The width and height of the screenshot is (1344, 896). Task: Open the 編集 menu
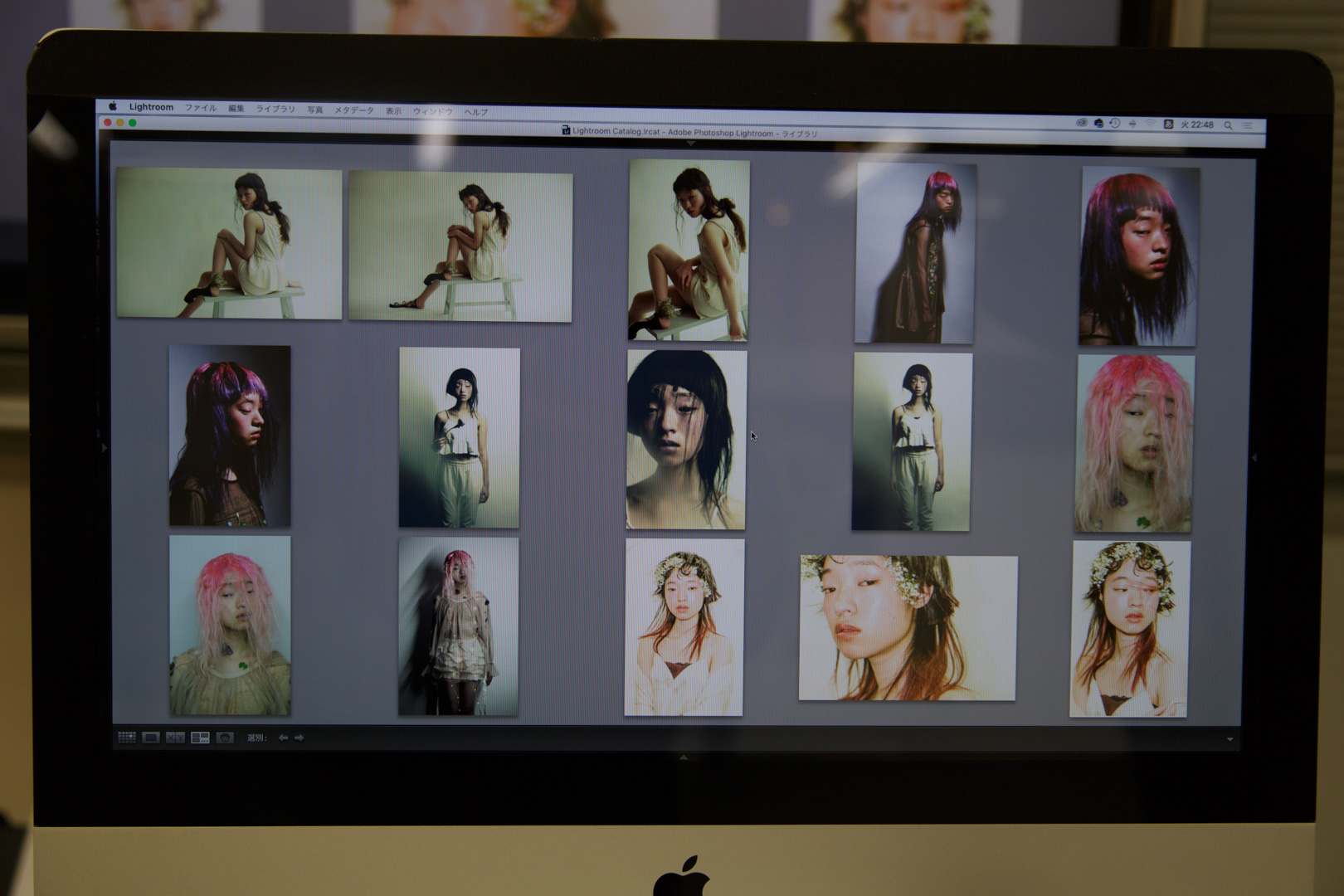[x=236, y=108]
